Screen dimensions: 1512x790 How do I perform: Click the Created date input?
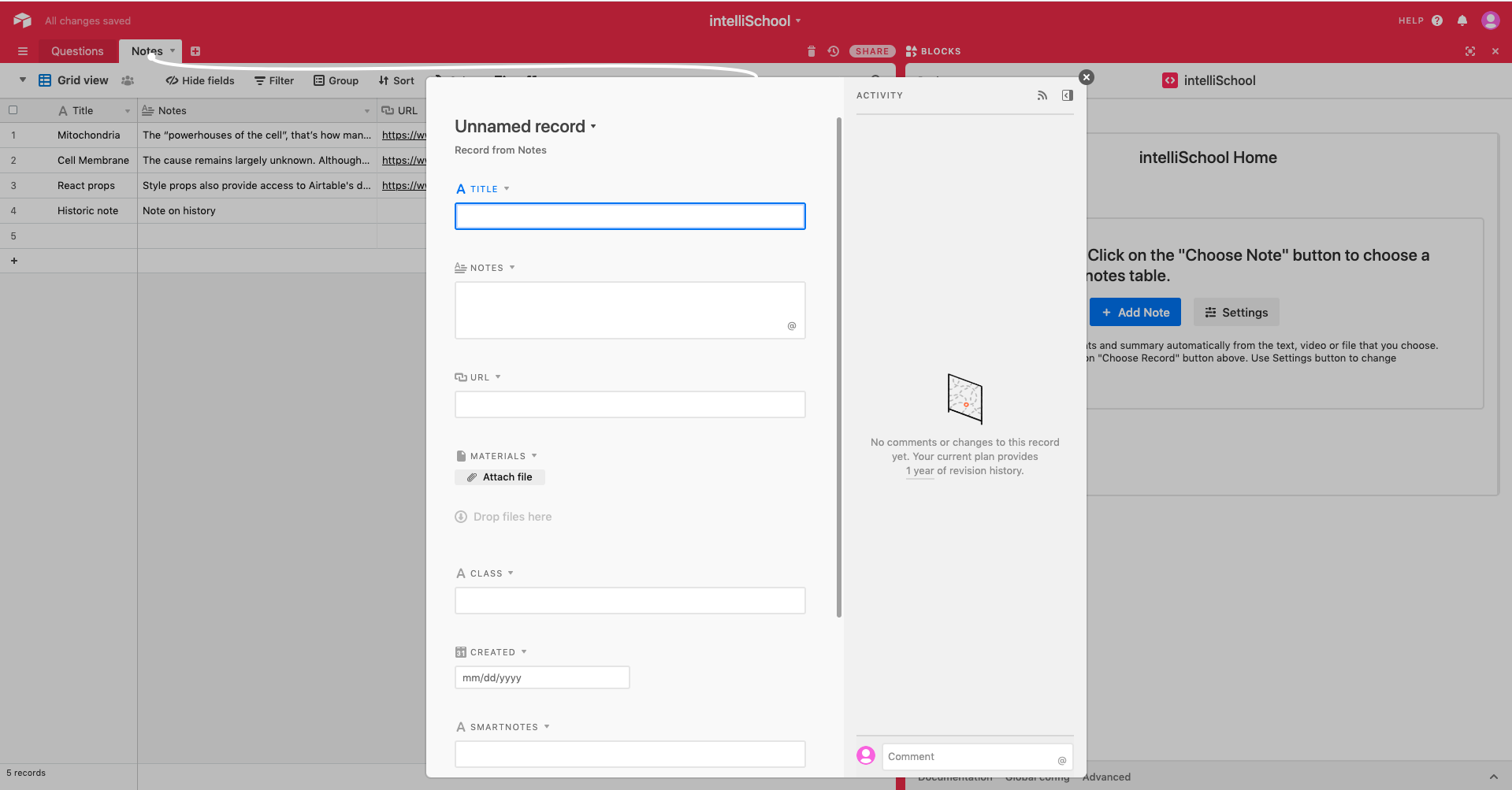542,677
